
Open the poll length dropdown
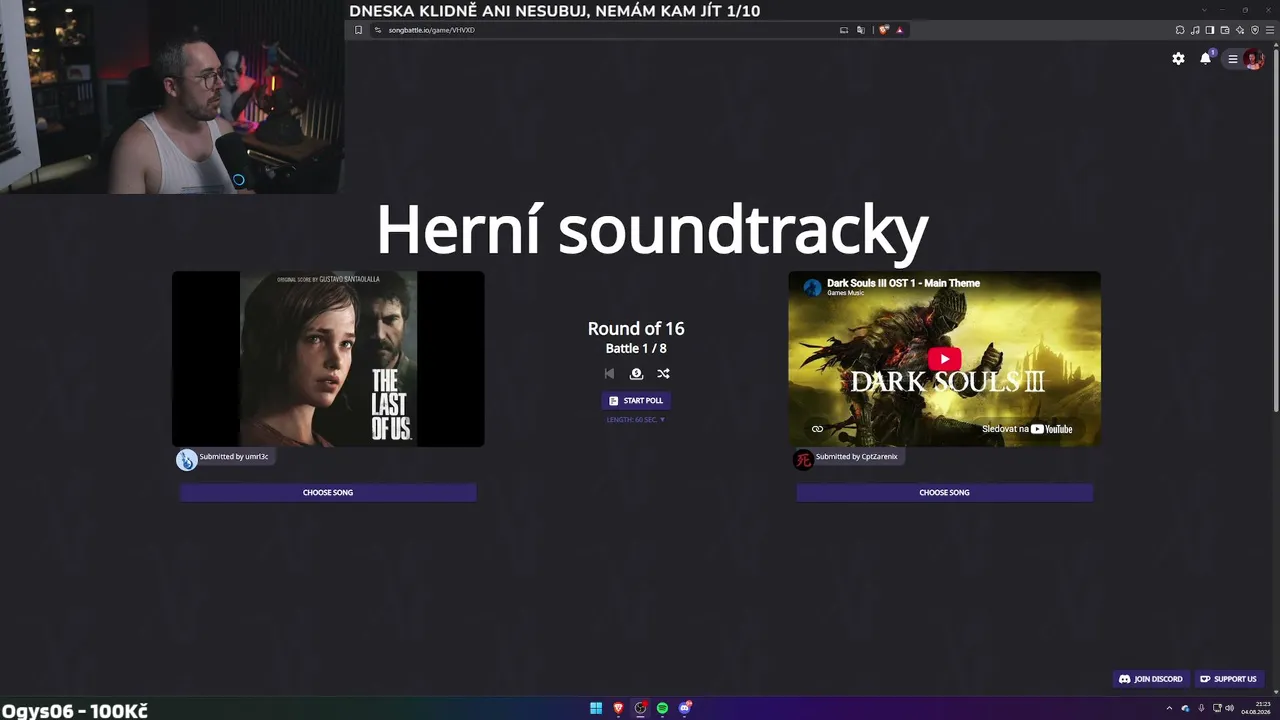pyautogui.click(x=636, y=420)
